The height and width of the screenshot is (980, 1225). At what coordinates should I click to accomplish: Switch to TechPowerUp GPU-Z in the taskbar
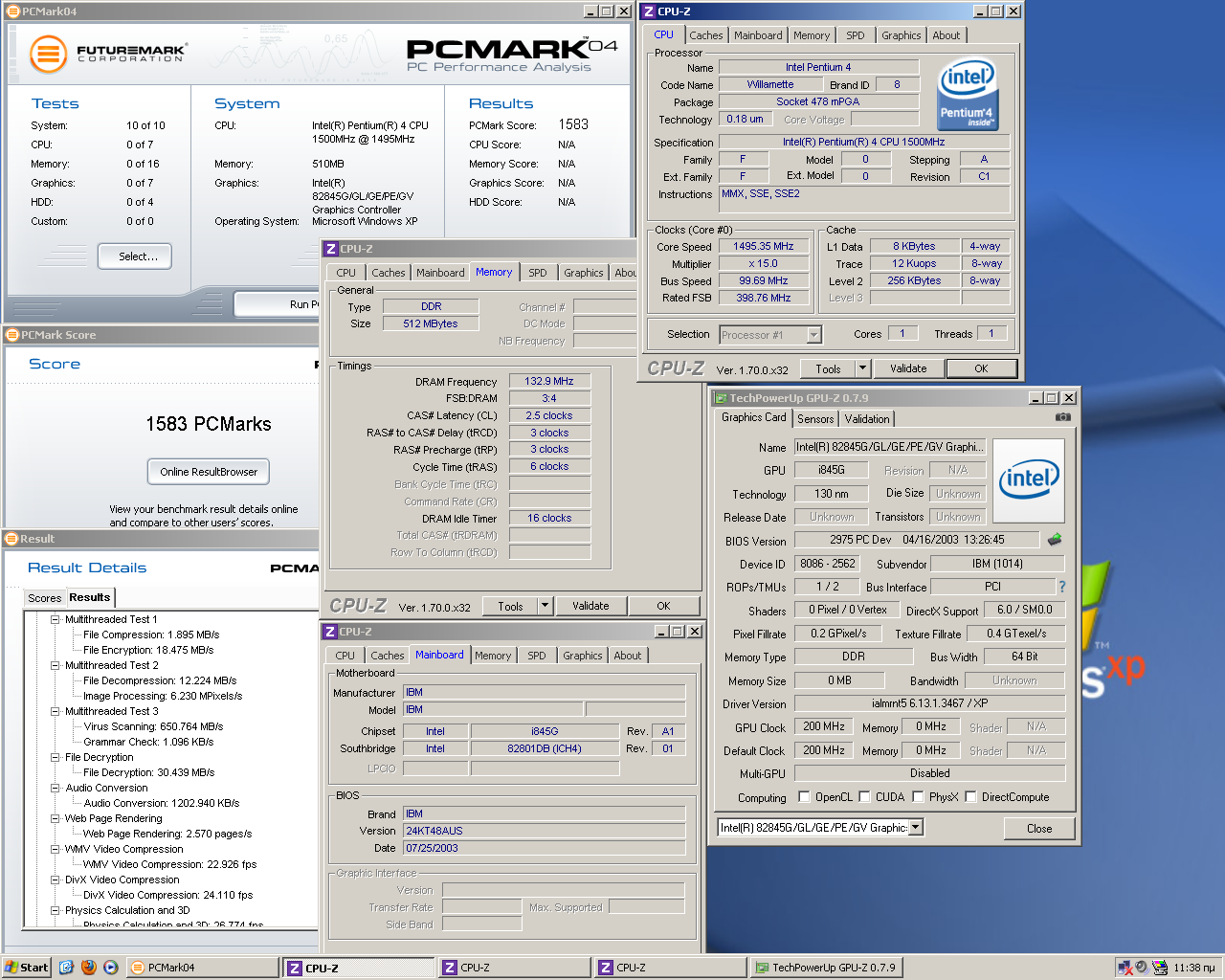(x=825, y=968)
